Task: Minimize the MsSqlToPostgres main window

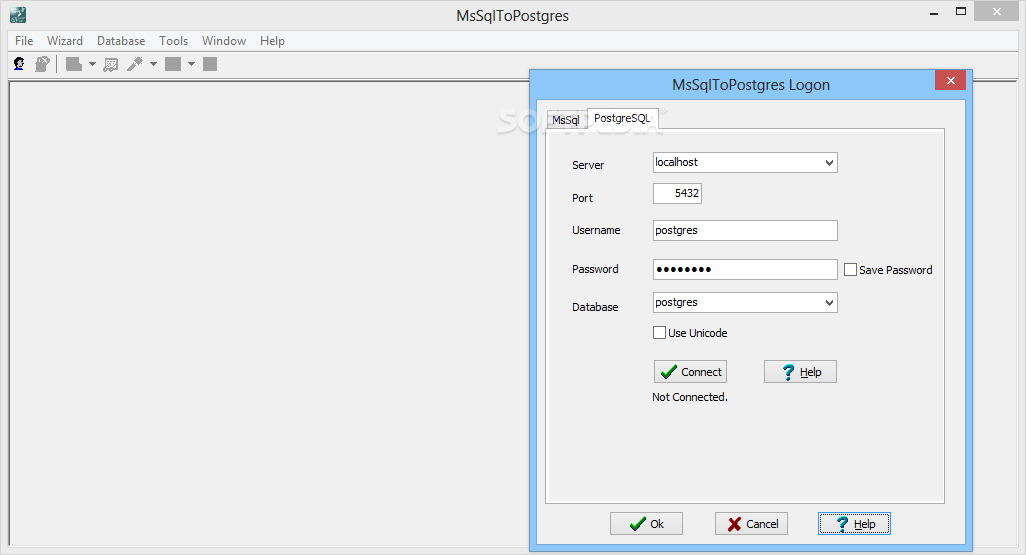Action: point(934,12)
